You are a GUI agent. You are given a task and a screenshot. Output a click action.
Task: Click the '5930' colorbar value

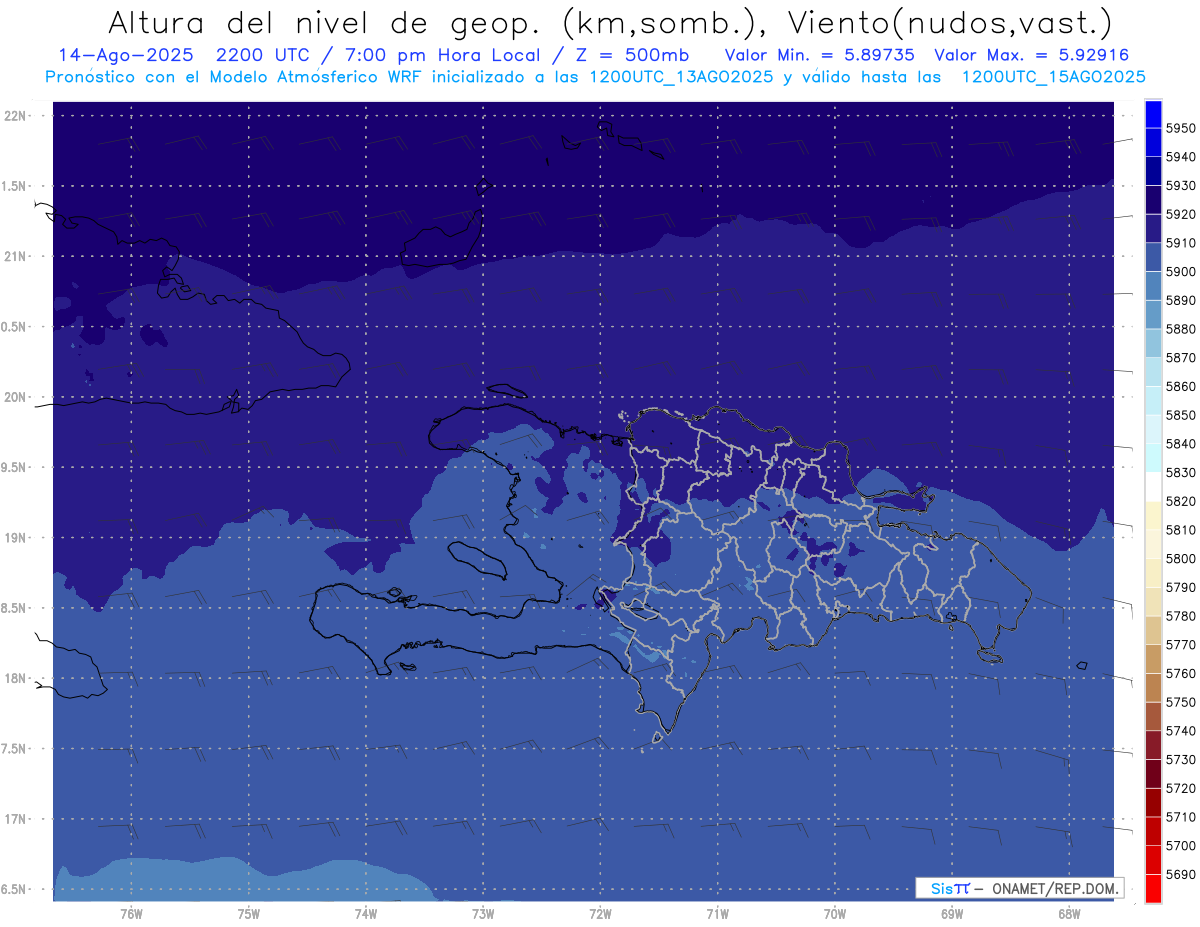coord(1180,185)
